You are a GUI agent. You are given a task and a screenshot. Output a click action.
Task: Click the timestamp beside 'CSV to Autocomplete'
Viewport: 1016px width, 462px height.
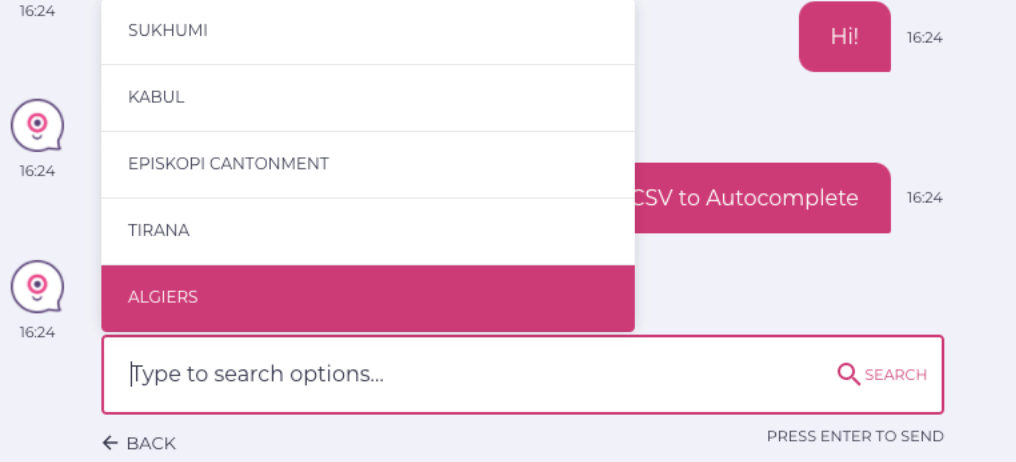click(924, 198)
